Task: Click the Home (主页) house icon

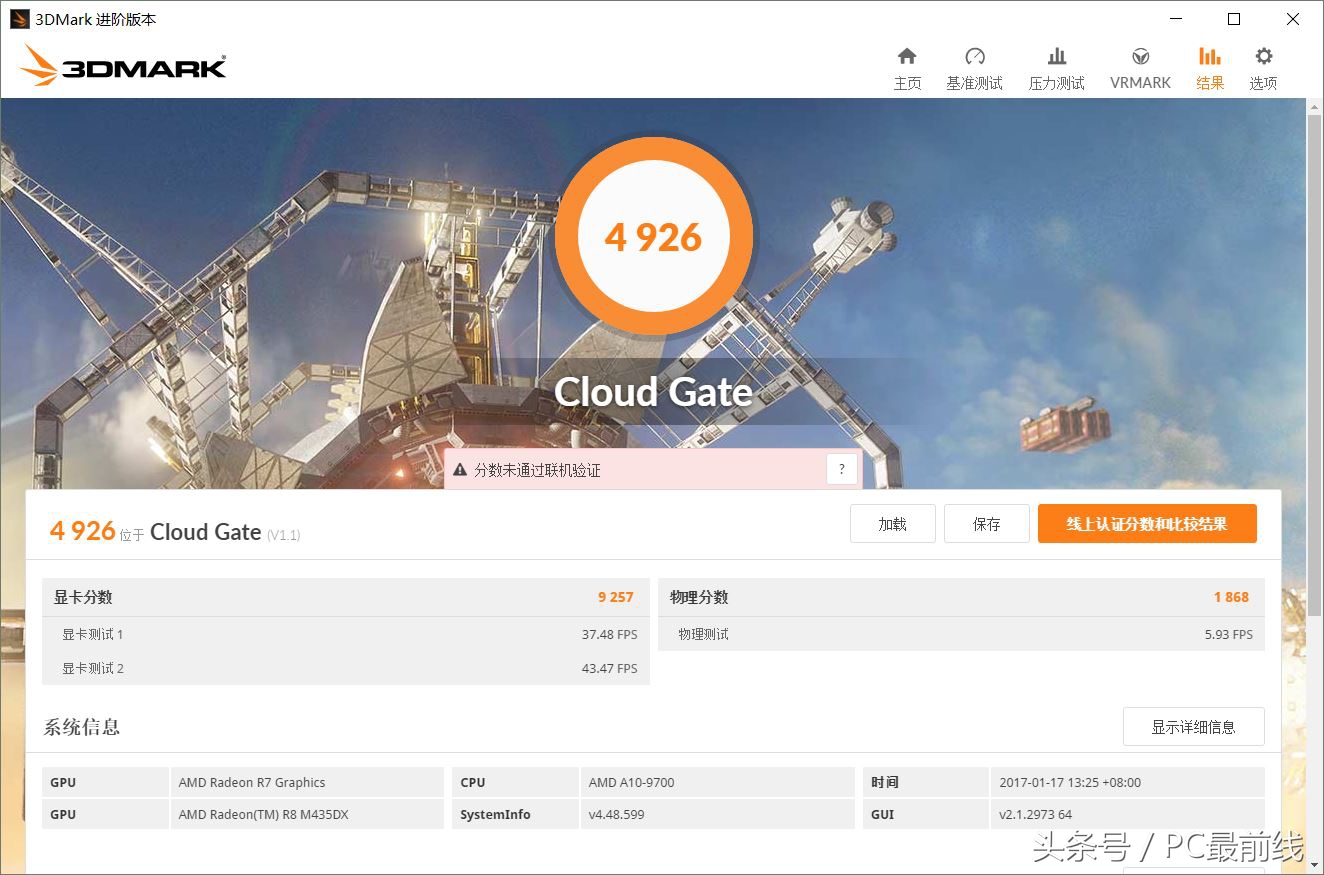Action: click(907, 57)
